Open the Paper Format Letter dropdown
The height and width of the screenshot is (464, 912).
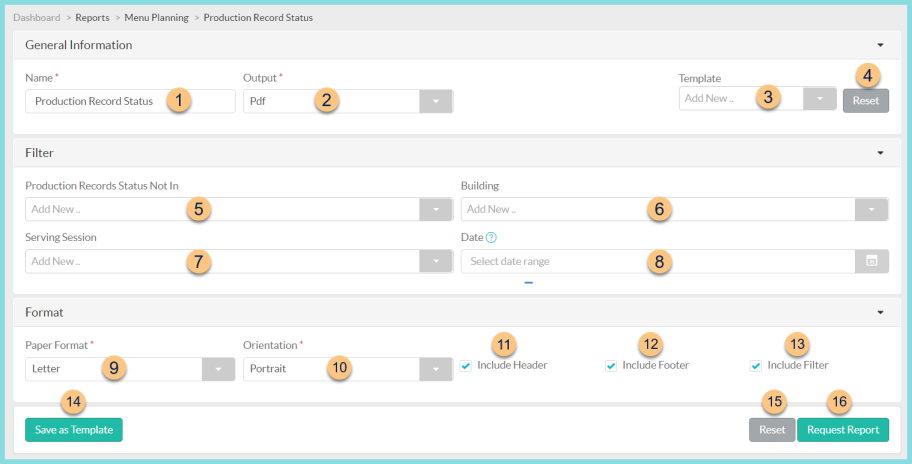click(218, 369)
